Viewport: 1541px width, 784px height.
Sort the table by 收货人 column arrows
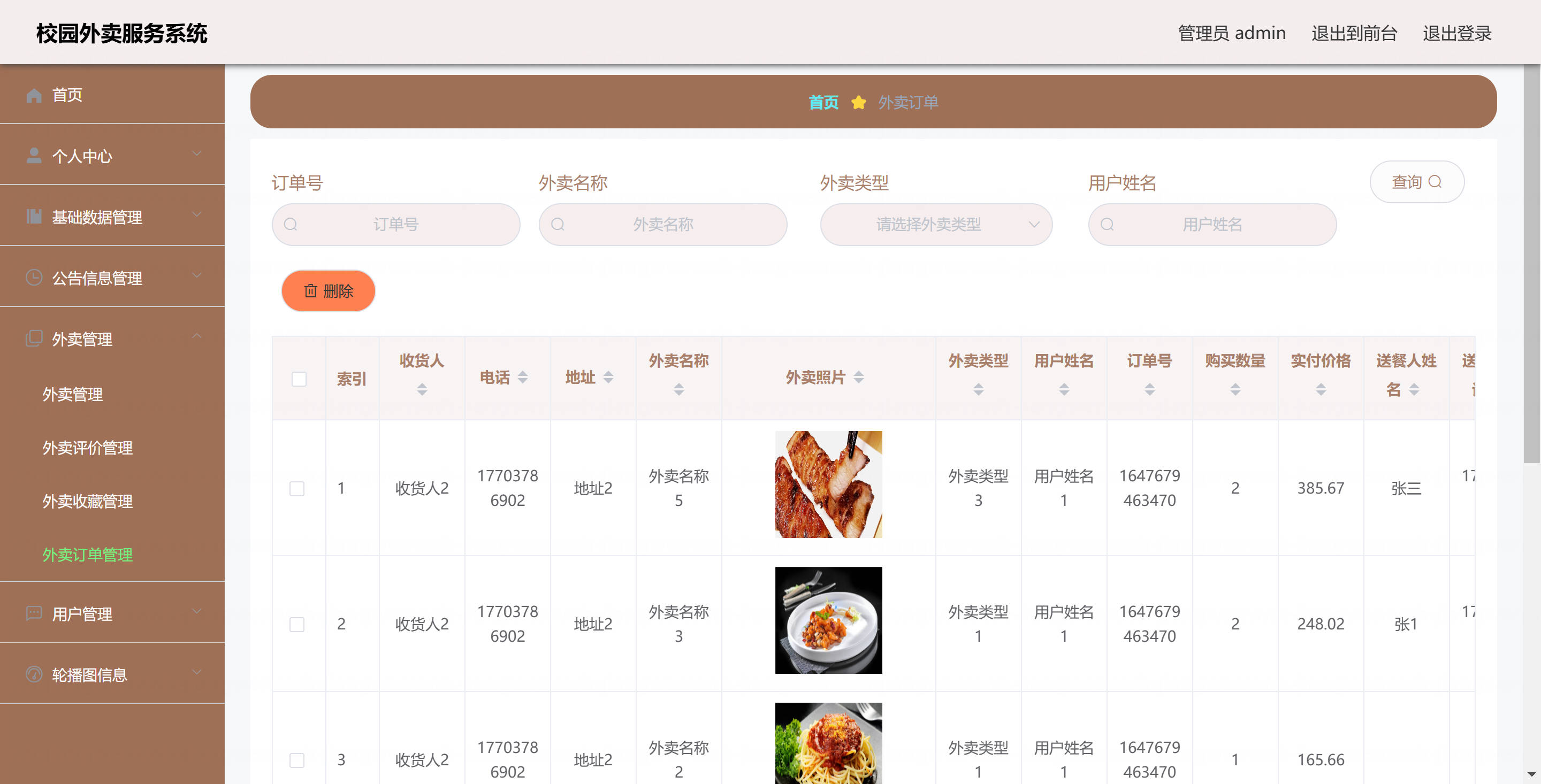tap(422, 389)
